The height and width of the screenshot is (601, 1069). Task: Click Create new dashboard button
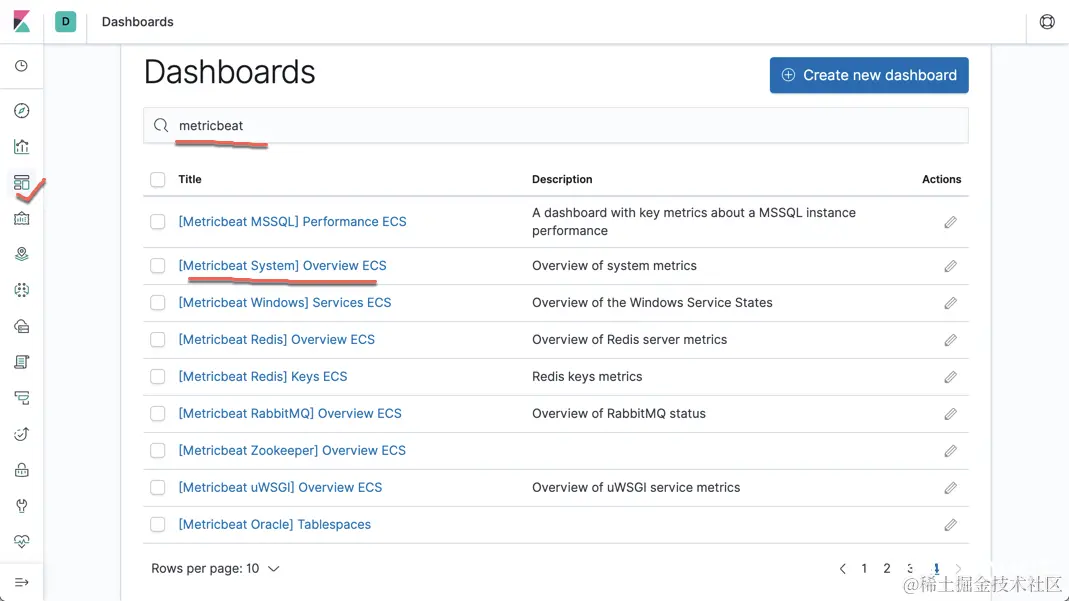(x=868, y=75)
